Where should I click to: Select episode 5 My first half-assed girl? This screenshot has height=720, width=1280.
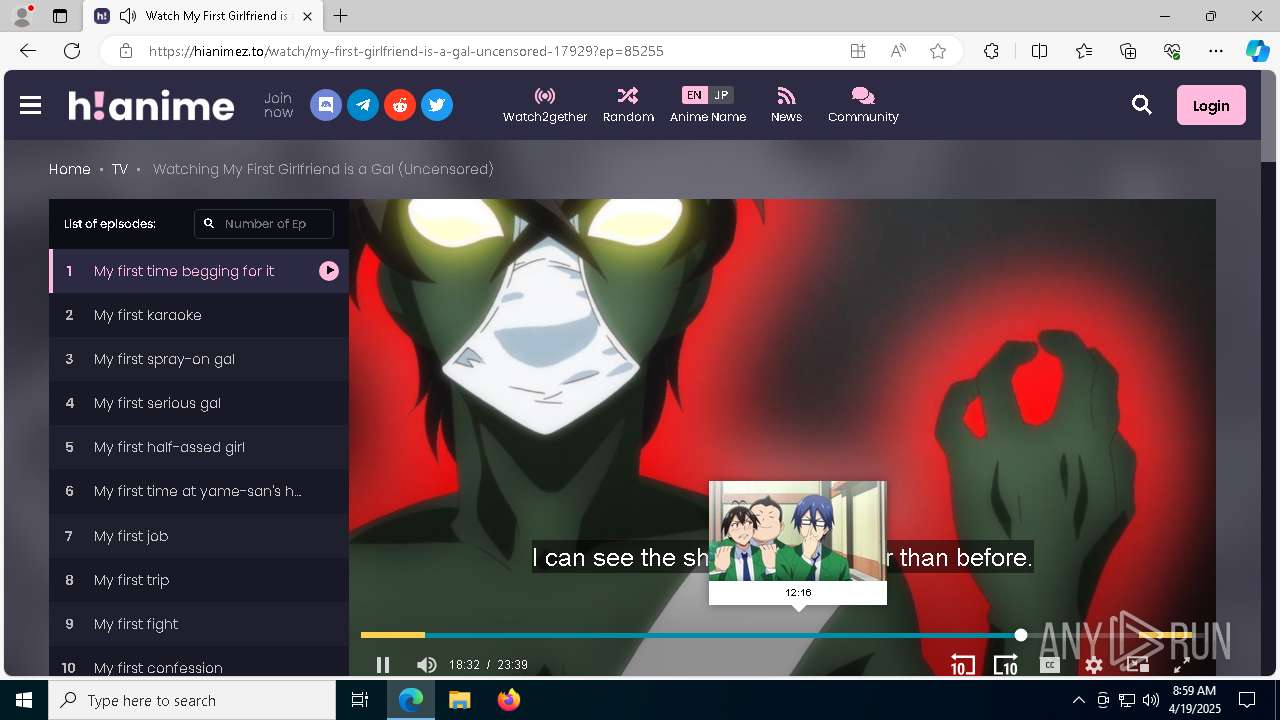(199, 447)
